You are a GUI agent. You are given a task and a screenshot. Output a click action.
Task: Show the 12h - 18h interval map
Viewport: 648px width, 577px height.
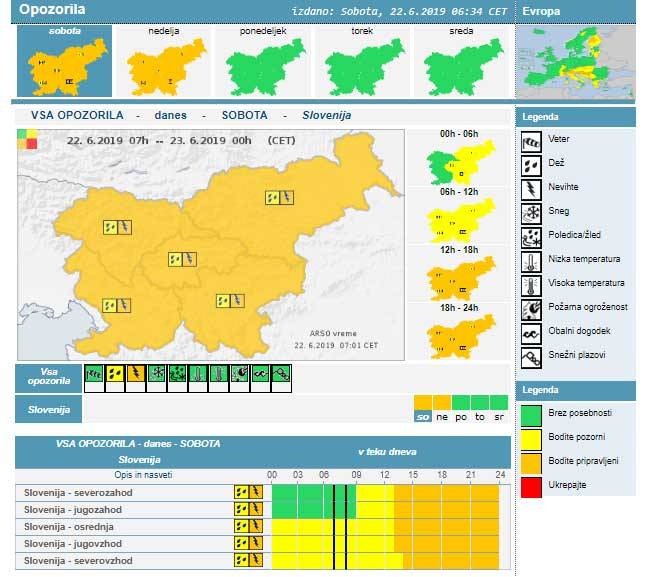coord(459,281)
